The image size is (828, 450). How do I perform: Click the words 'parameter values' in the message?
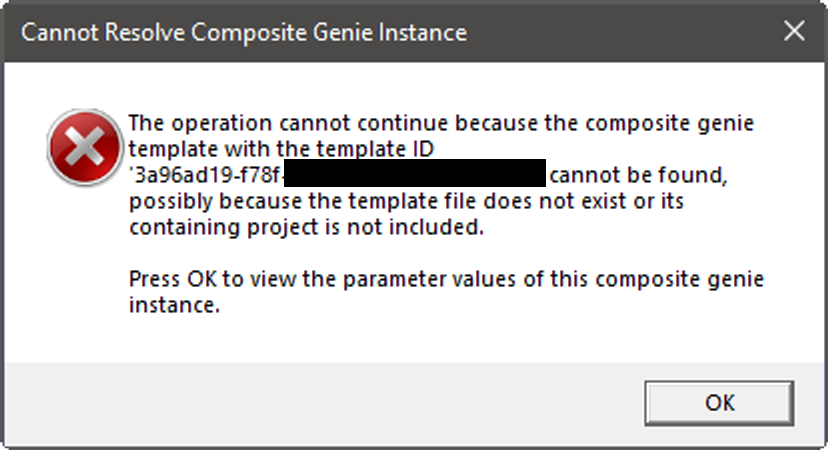click(x=429, y=279)
